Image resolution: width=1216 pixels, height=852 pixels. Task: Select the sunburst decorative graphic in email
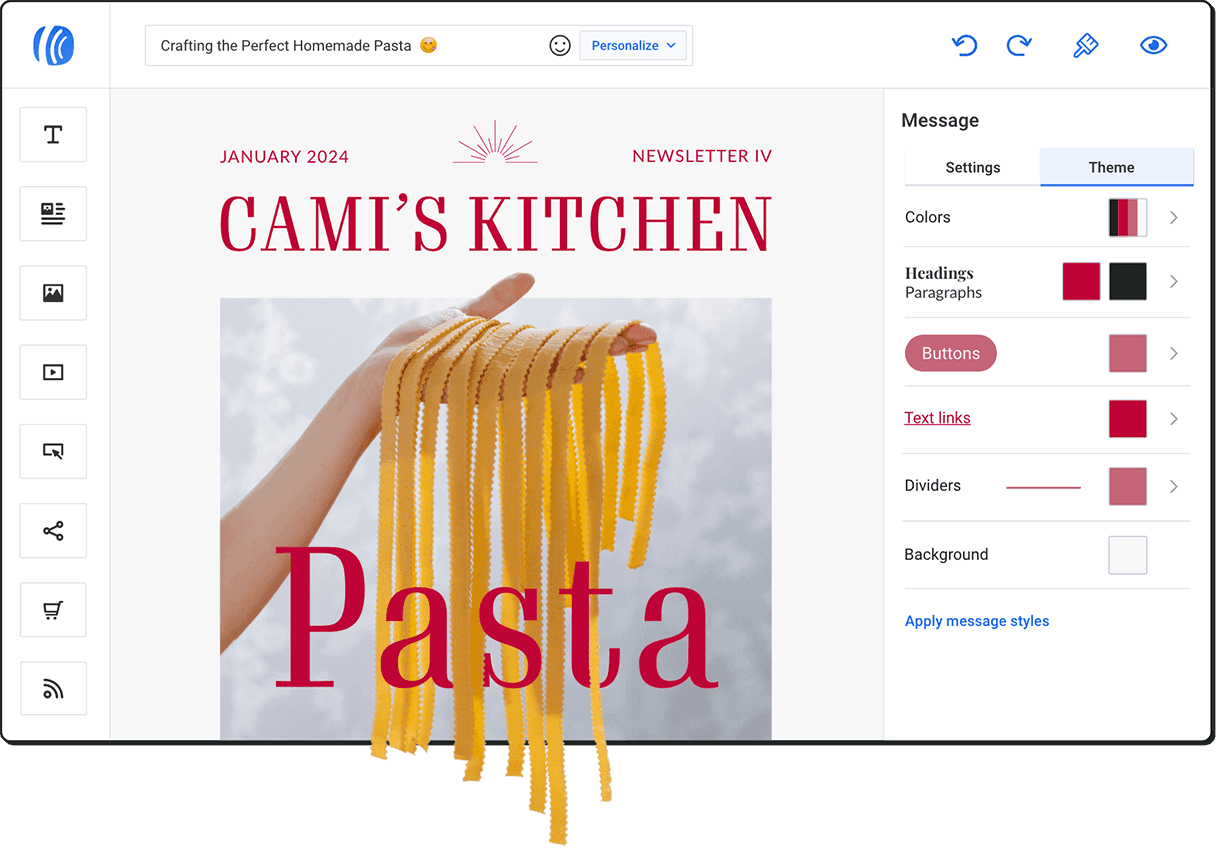click(495, 142)
